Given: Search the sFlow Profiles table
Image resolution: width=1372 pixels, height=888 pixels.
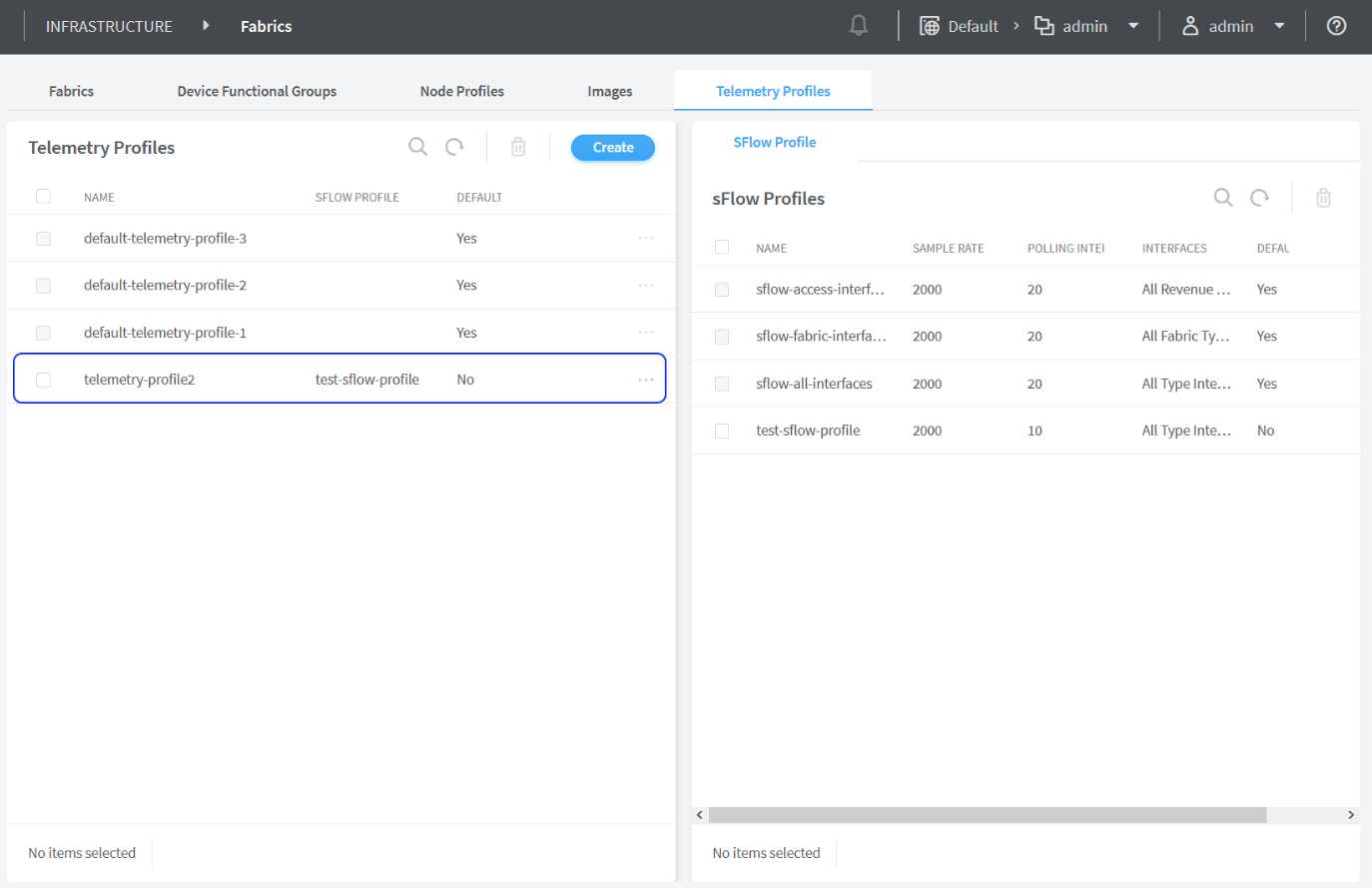Looking at the screenshot, I should pos(1222,198).
